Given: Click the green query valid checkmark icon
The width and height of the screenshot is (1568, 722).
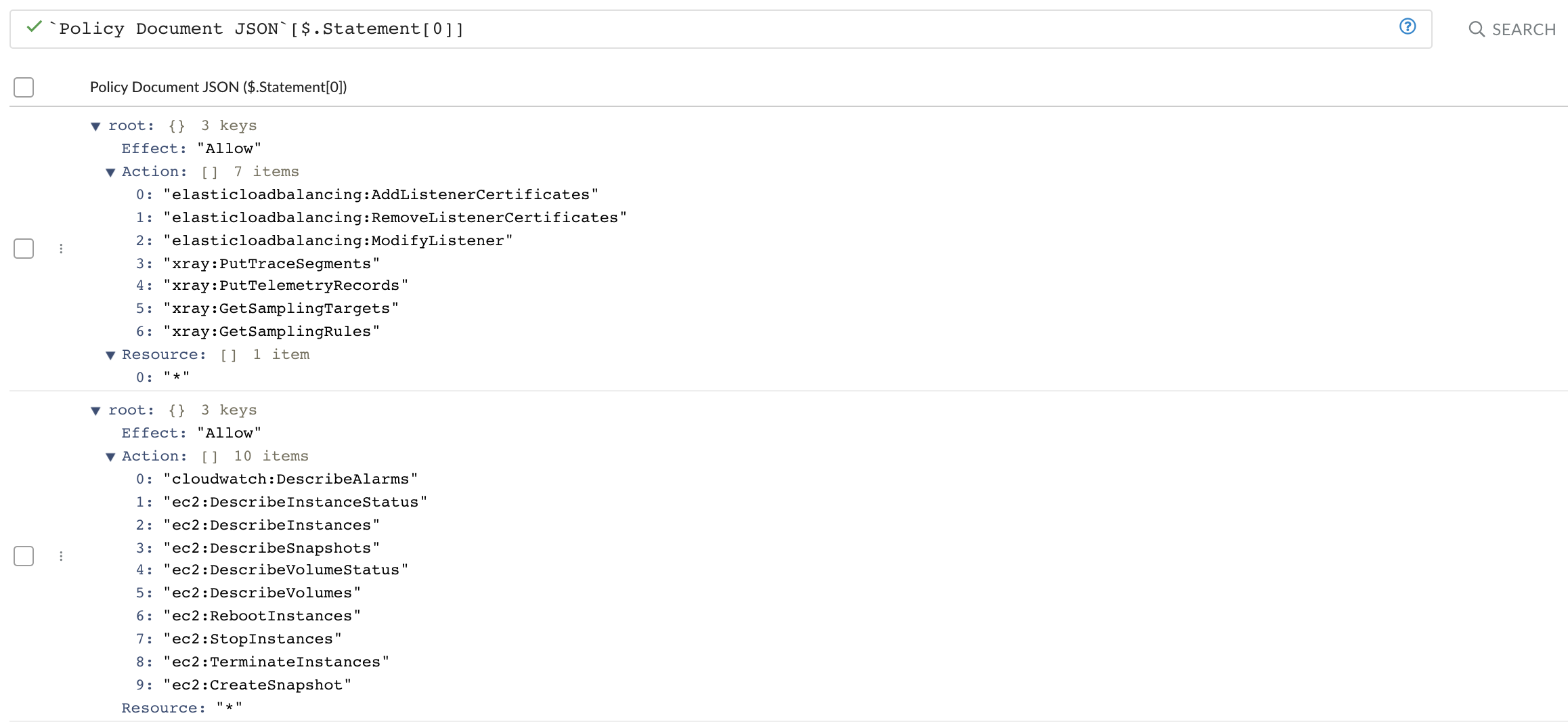Looking at the screenshot, I should click(34, 26).
